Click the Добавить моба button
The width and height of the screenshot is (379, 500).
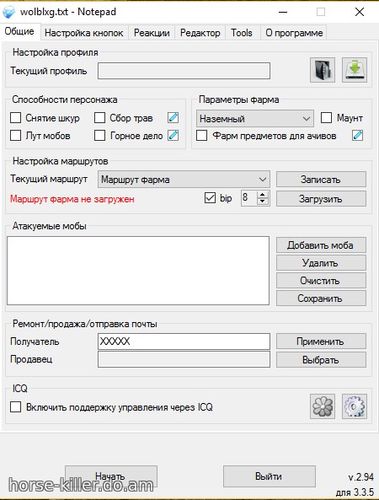click(321, 245)
